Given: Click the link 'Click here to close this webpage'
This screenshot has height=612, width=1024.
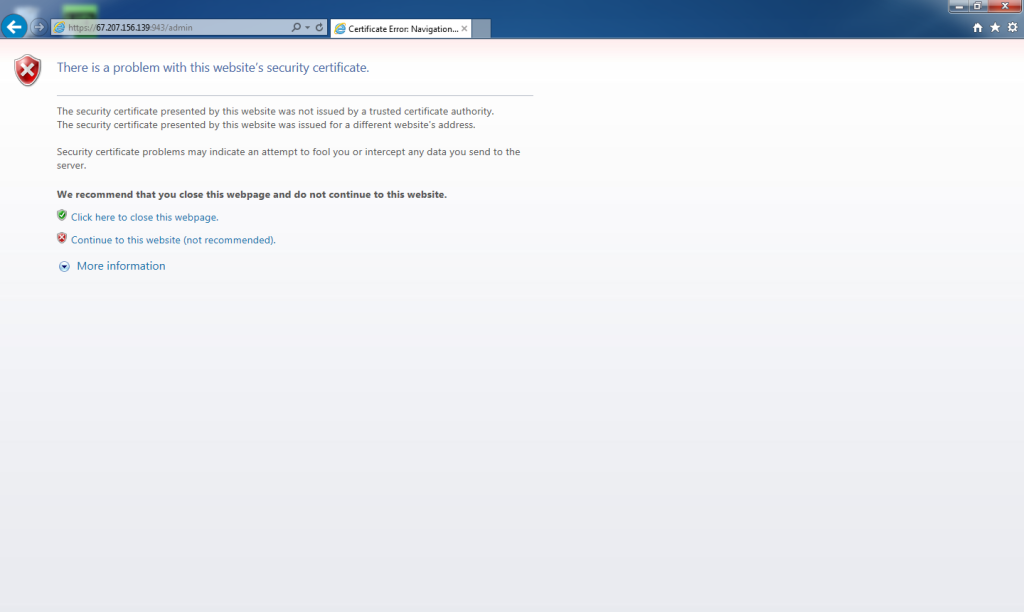Looking at the screenshot, I should (144, 217).
